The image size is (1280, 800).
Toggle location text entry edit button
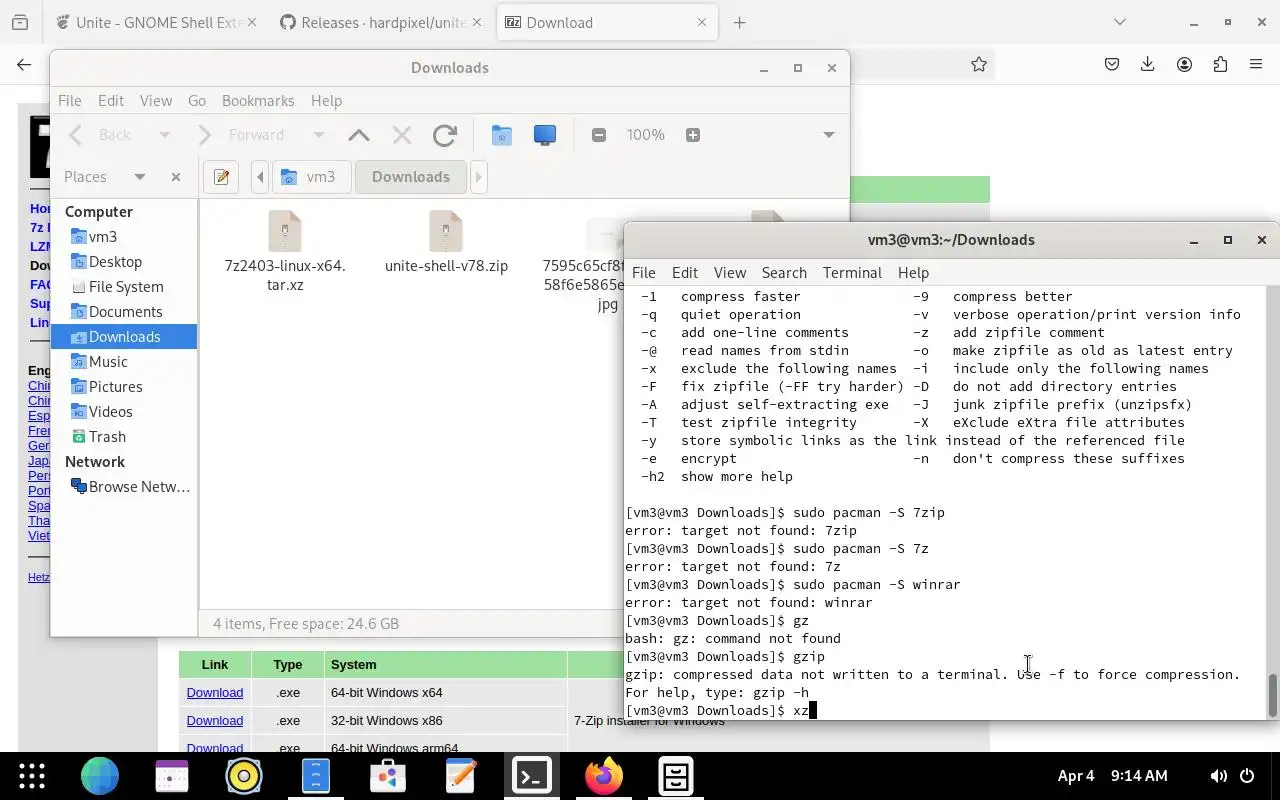pos(222,177)
